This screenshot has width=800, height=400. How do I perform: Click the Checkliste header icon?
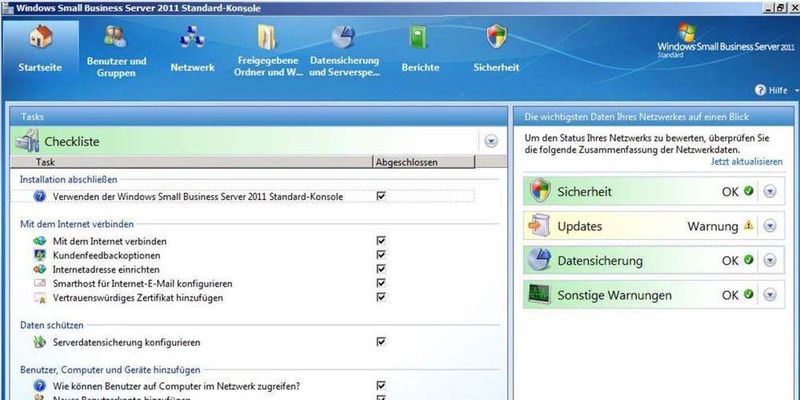click(28, 141)
